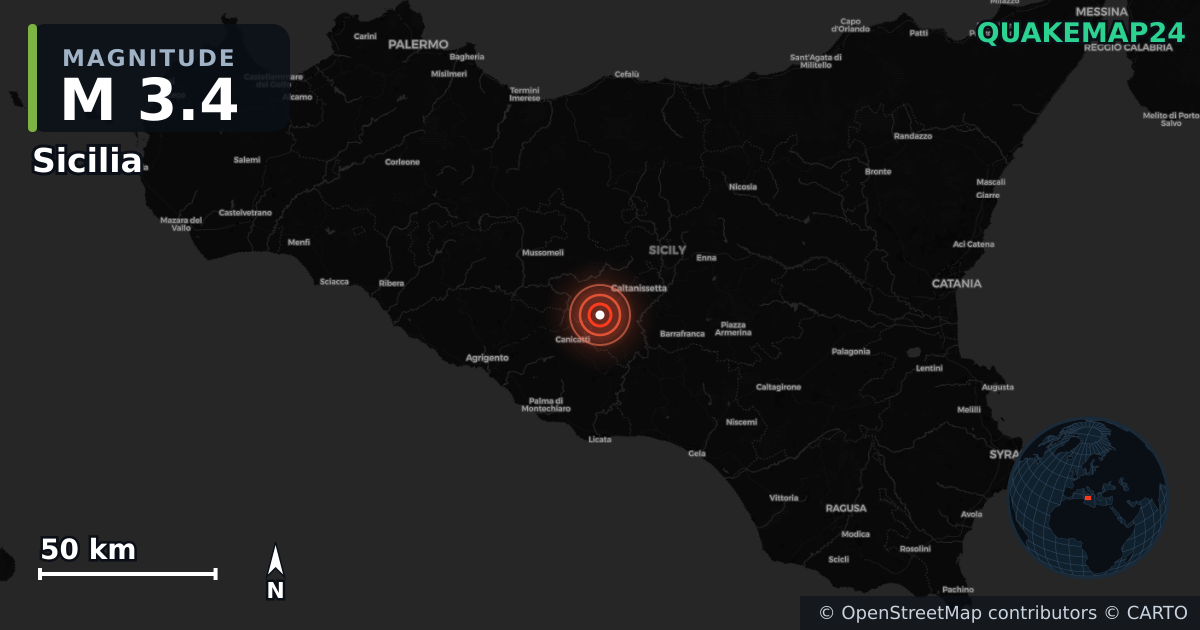Click the Bagheria town label

(467, 57)
